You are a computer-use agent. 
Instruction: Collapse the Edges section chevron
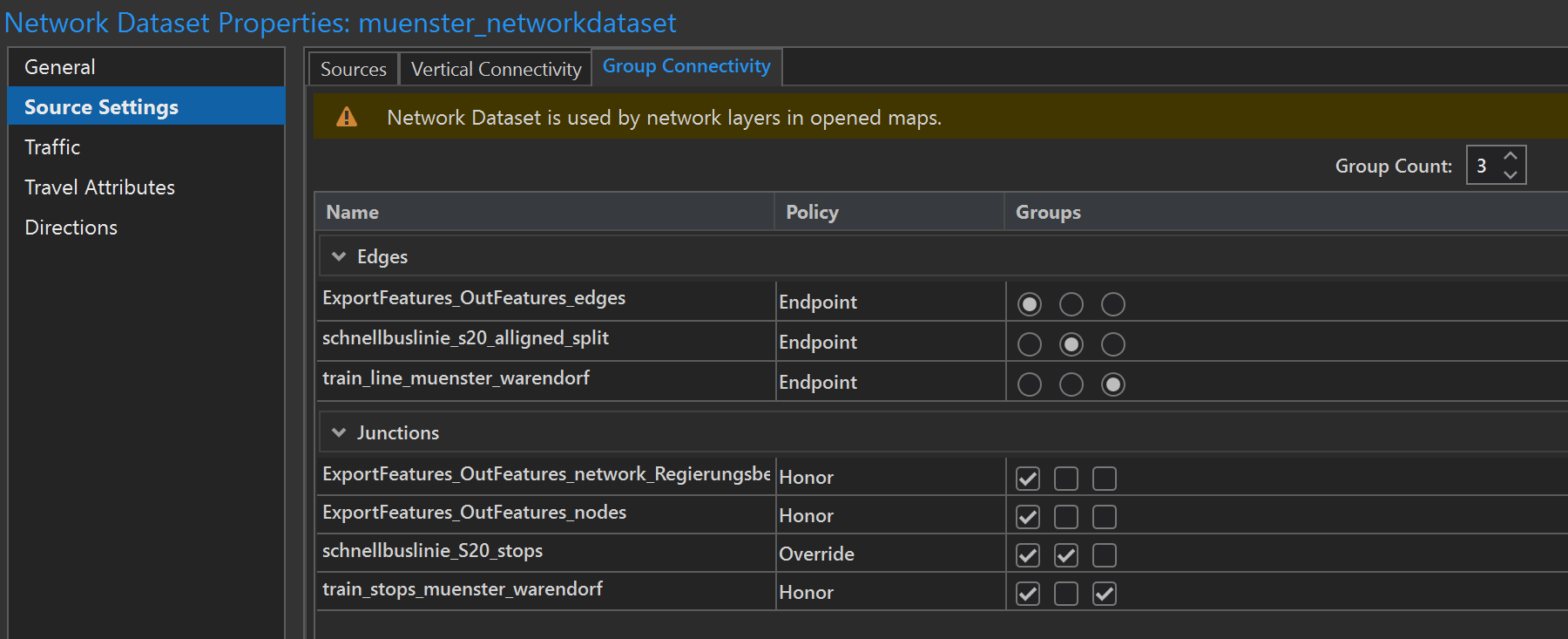(x=339, y=256)
